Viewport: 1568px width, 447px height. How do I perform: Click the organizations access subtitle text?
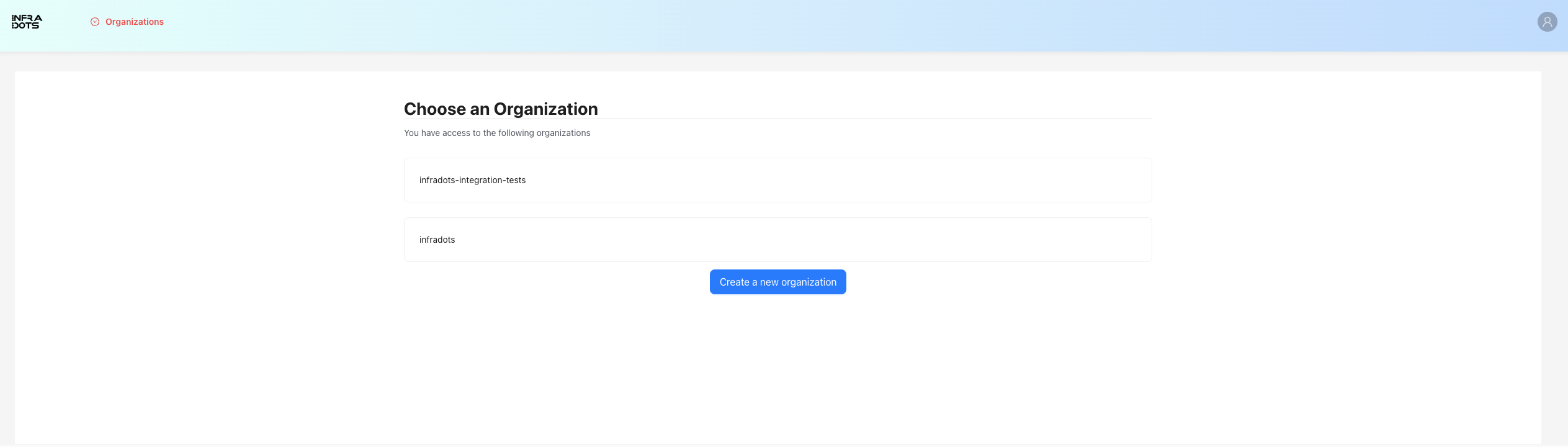point(497,133)
